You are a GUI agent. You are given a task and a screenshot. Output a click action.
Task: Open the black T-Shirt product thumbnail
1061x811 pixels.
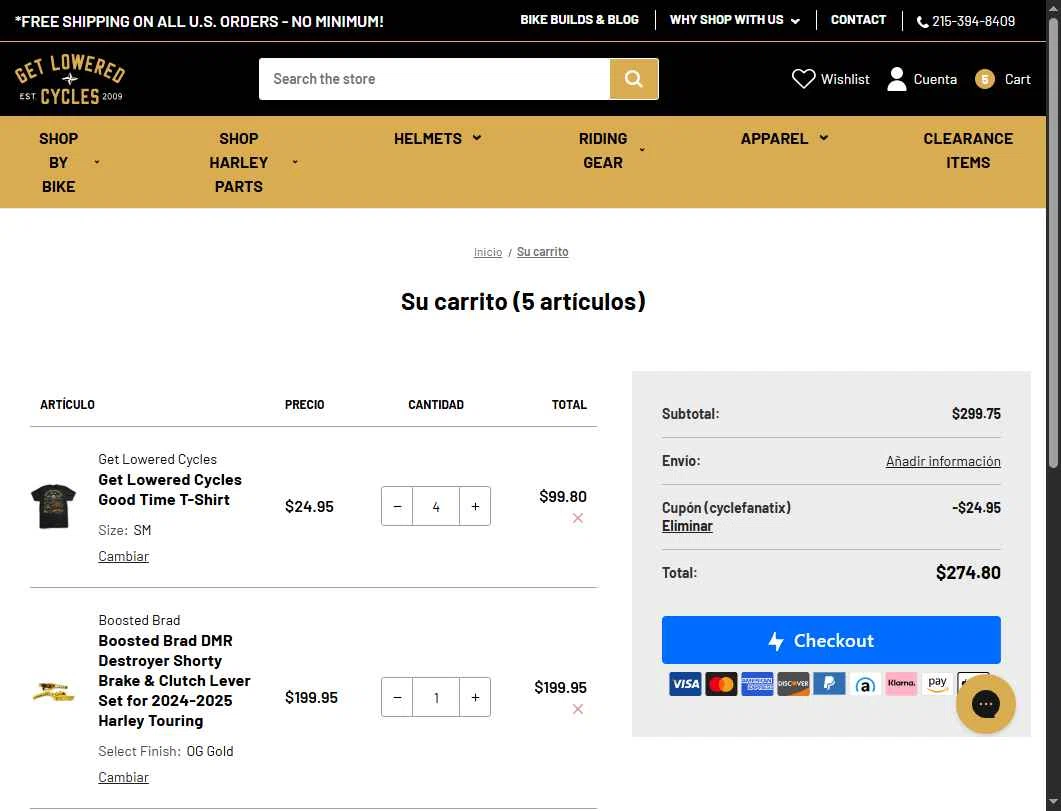(53, 506)
